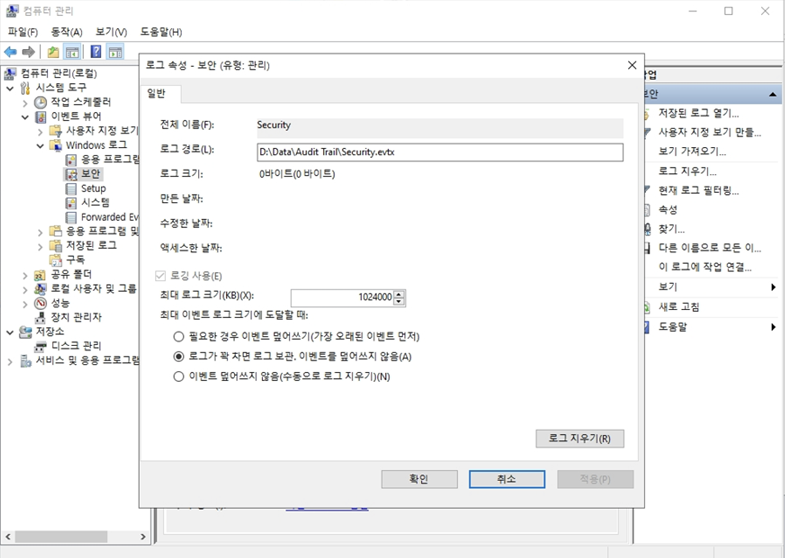Select the 이벤트 뷰어 icon

click(41, 117)
